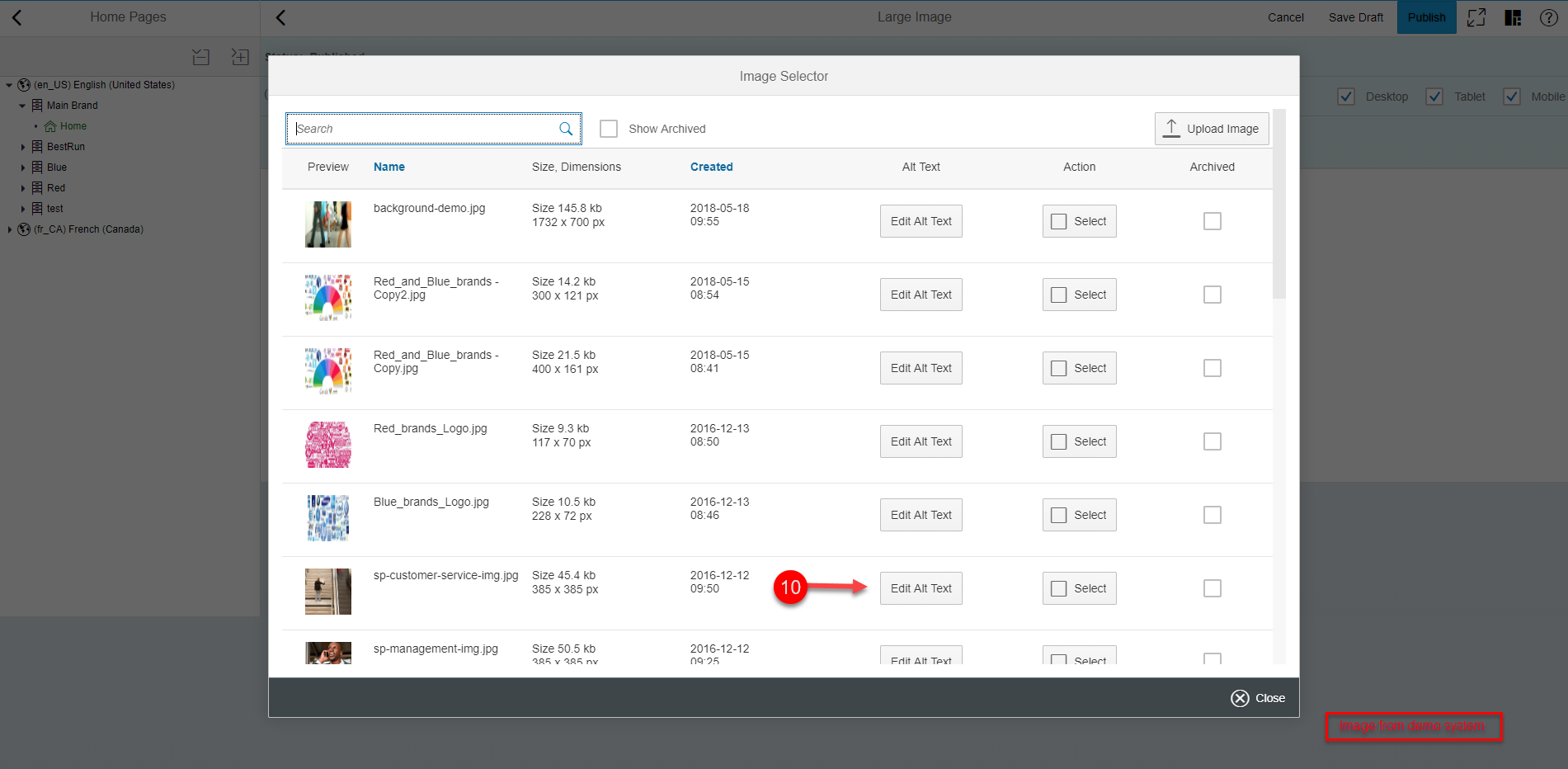Screen dimensions: 1568x769
Task: Click the BestRun page icon
Action: click(x=37, y=147)
